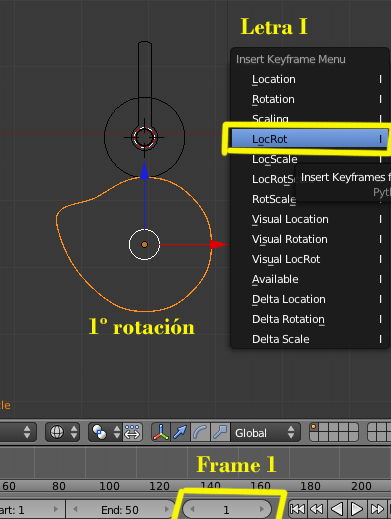The image size is (391, 519).
Task: Increase Start frame using right arrow
Action: (56, 509)
